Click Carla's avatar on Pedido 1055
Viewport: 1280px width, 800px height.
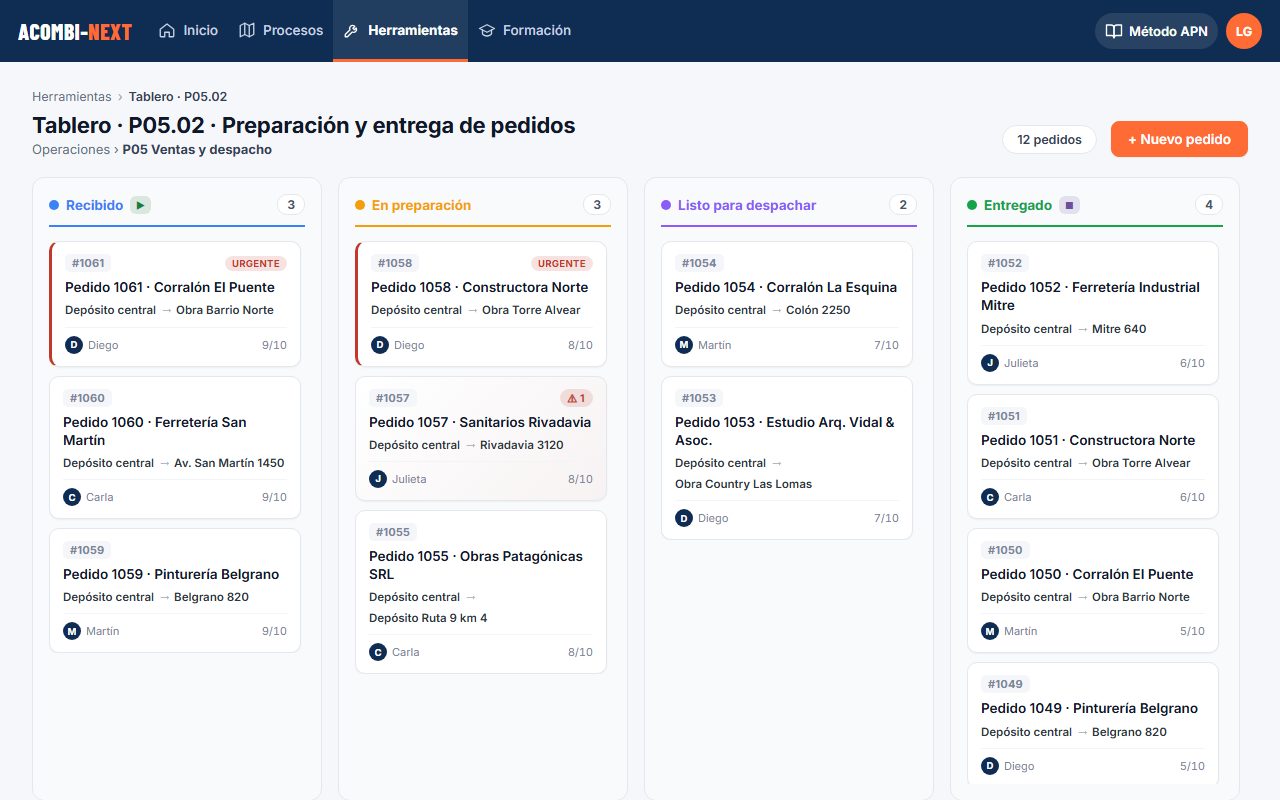coord(377,652)
